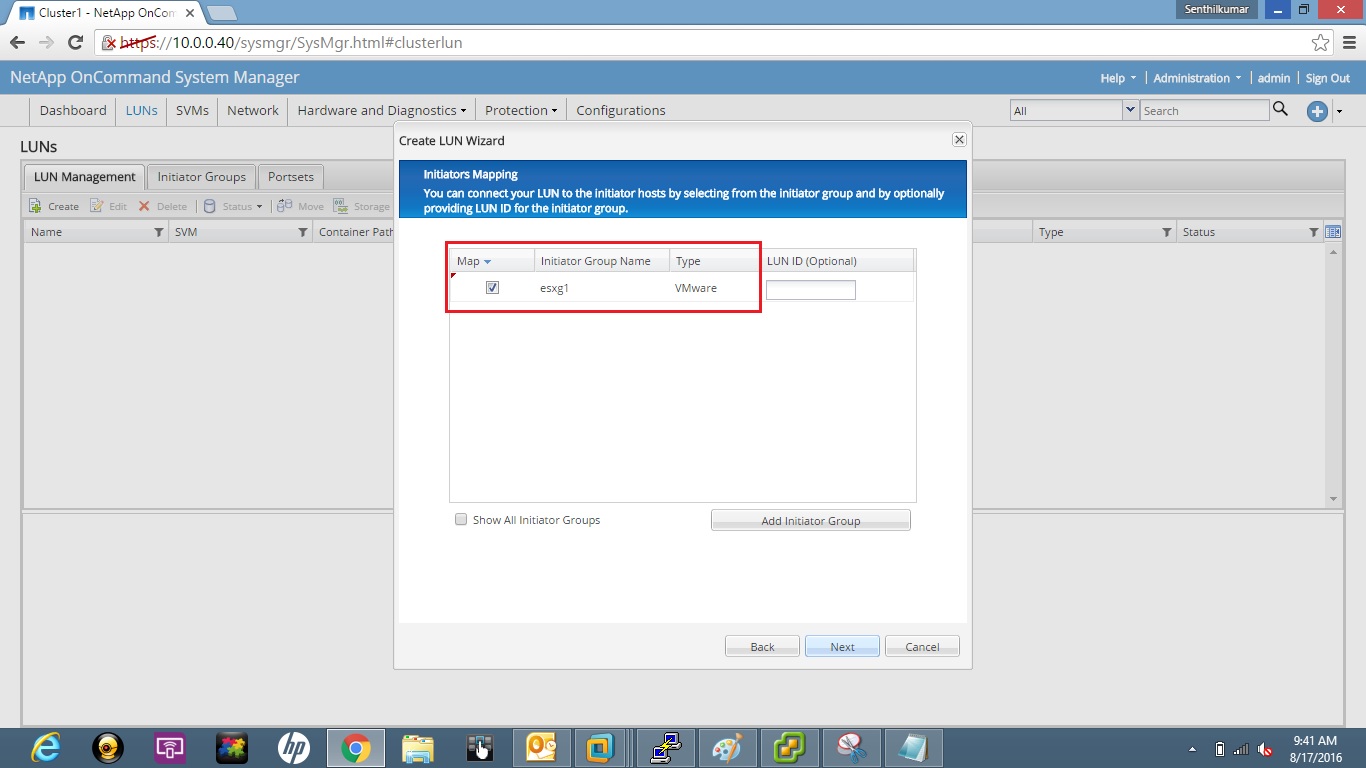Click the Add Initiator Group button
Screen dimensions: 1366x768
[x=810, y=519]
